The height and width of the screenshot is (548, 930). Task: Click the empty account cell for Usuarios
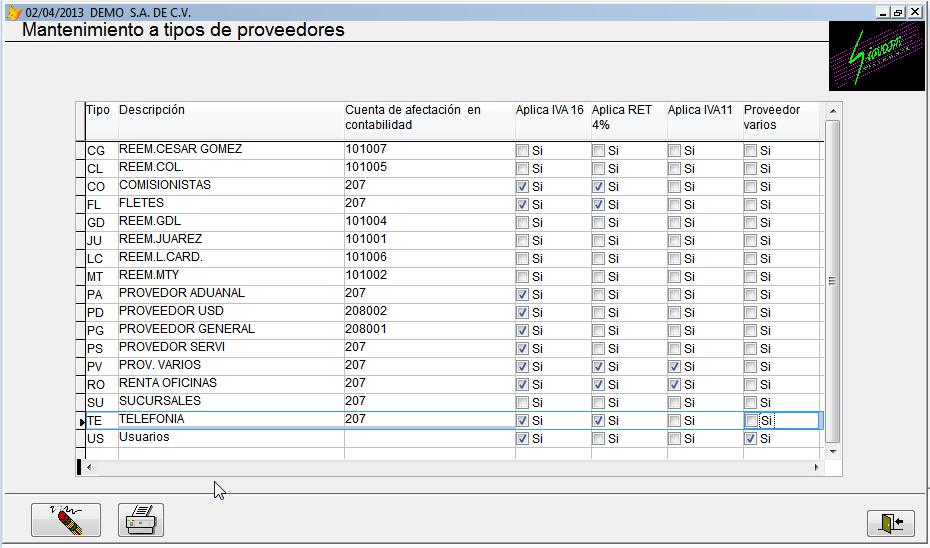point(429,438)
